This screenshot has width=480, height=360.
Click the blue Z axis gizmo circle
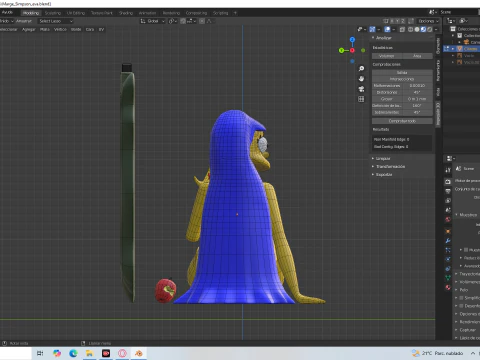tap(352, 40)
